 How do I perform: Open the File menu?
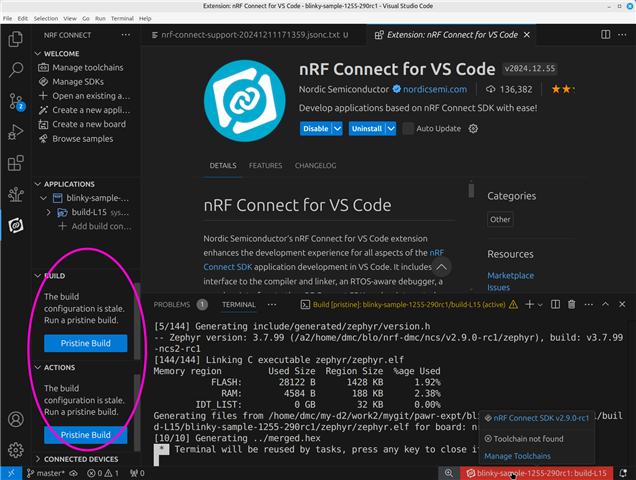[x=7, y=18]
